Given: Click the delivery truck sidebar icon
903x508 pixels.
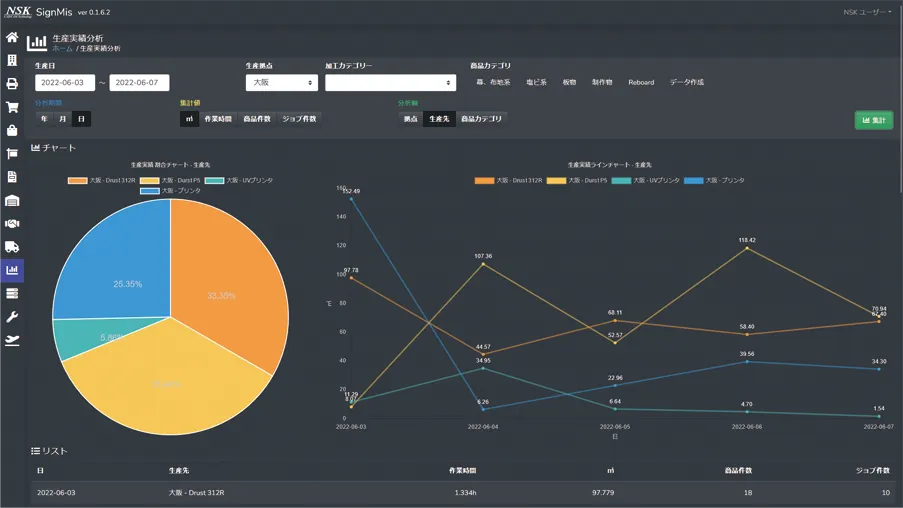Looking at the screenshot, I should [x=12, y=247].
